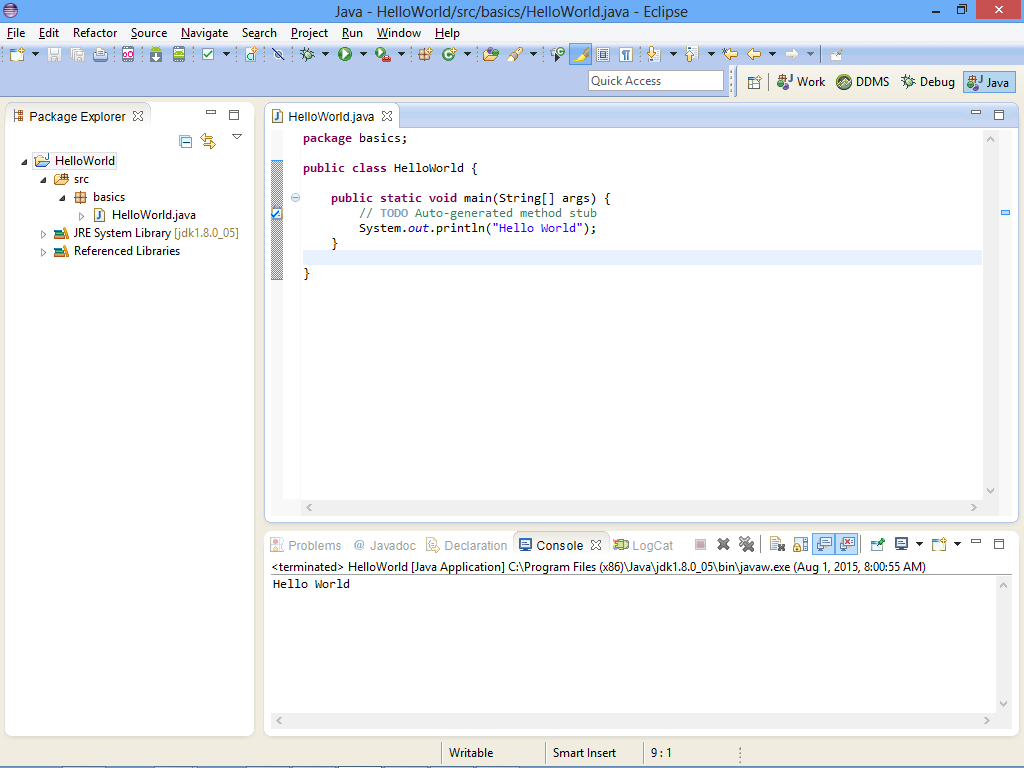The height and width of the screenshot is (768, 1024).
Task: Click Collapse All in Package Explorer
Action: pyautogui.click(x=185, y=141)
